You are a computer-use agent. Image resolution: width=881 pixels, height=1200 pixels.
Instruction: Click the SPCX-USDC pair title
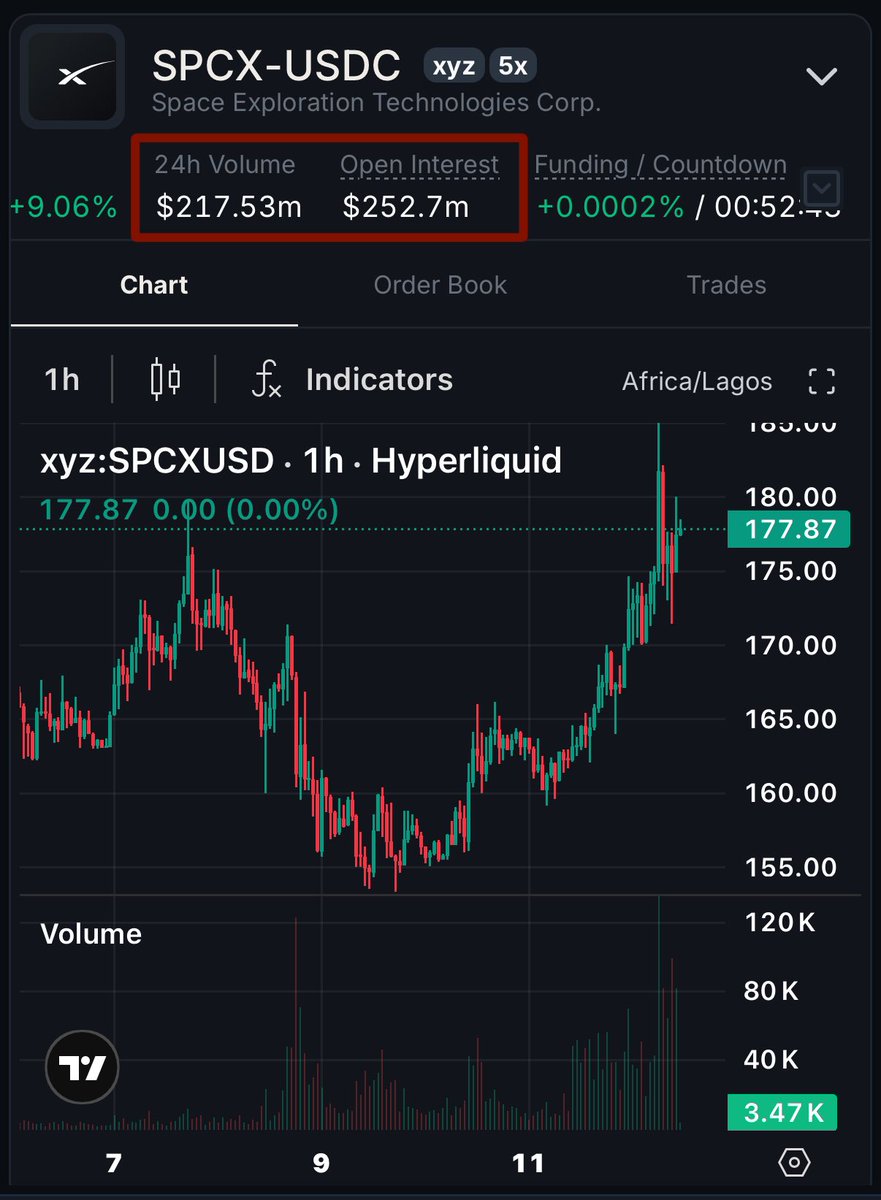(276, 66)
